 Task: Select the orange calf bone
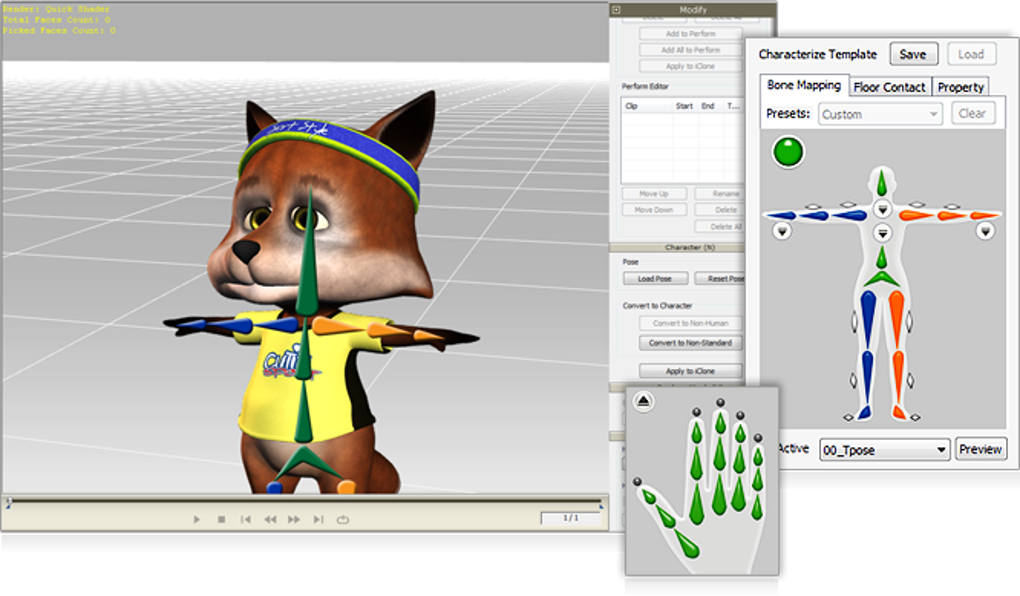click(x=898, y=377)
